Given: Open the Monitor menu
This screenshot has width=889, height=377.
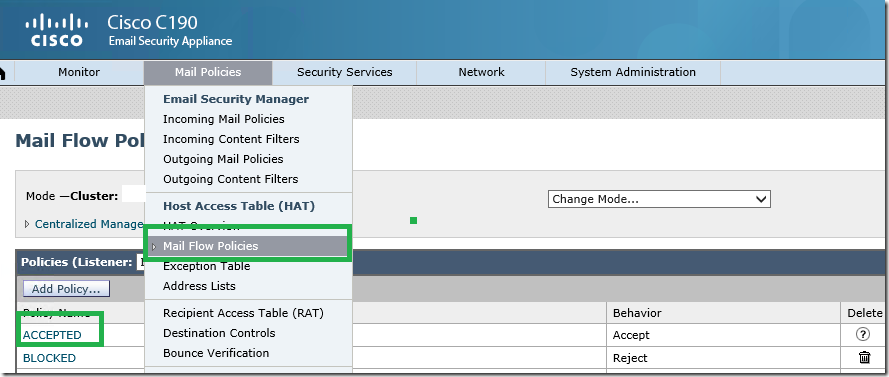Looking at the screenshot, I should pos(79,72).
